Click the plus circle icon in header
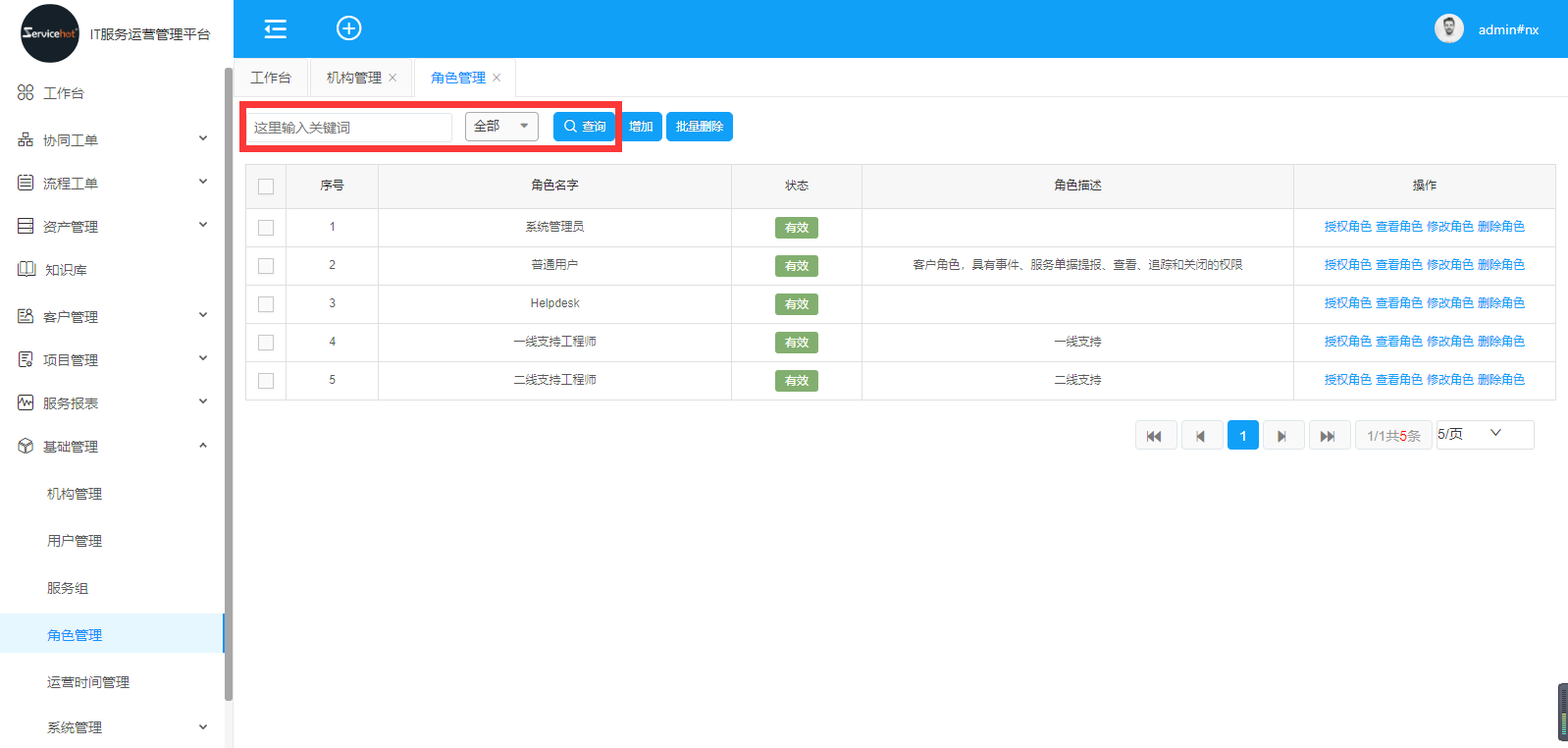 (x=348, y=28)
